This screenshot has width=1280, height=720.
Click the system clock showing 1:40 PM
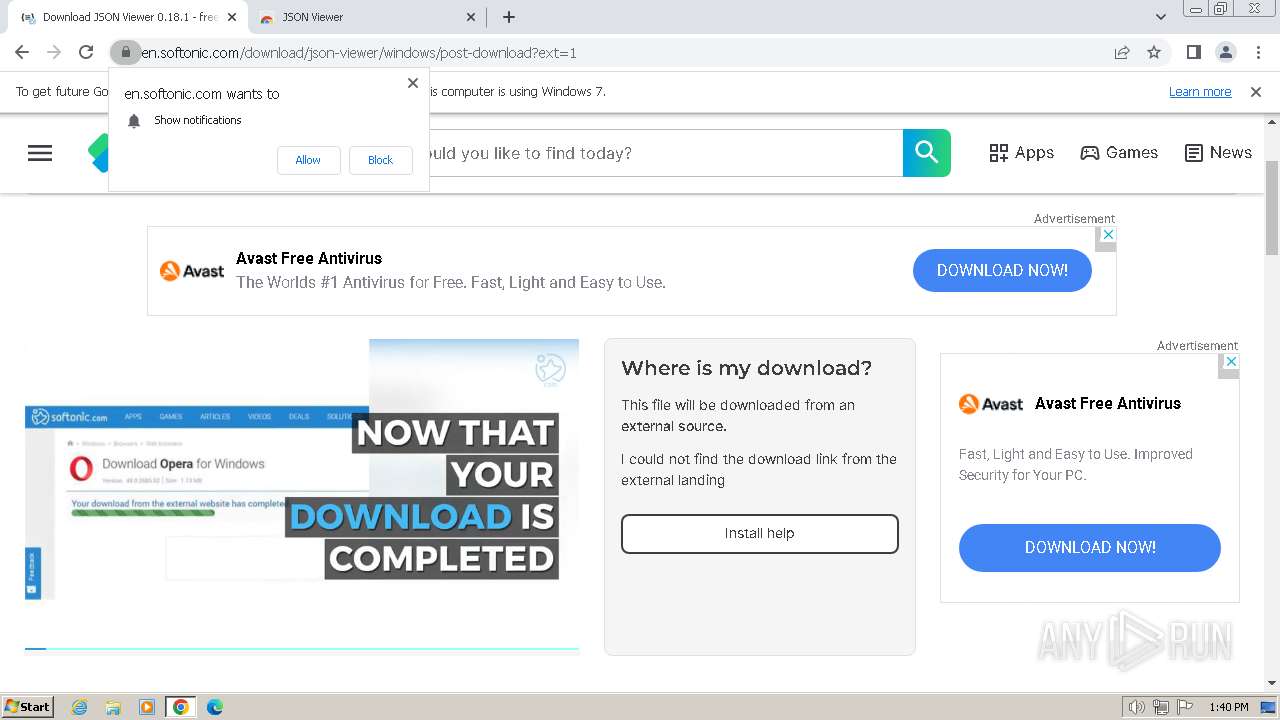pyautogui.click(x=1228, y=707)
